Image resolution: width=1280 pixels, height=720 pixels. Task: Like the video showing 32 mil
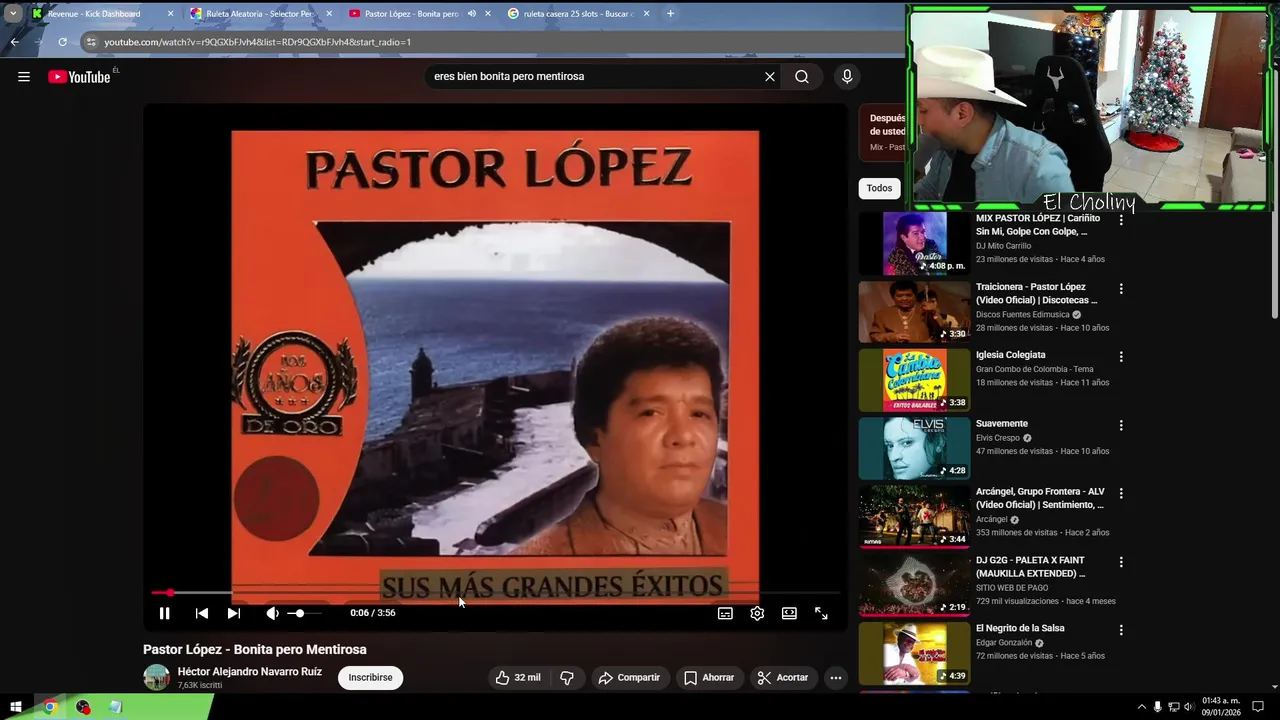[x=518, y=677]
